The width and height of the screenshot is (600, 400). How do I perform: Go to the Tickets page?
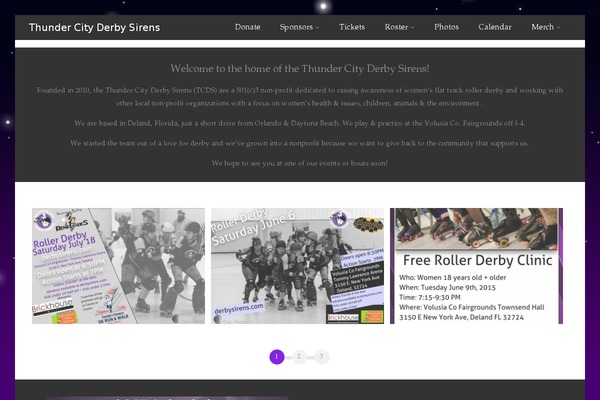(352, 27)
